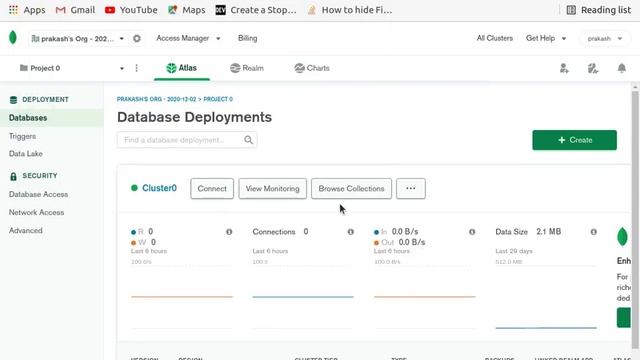640x360 pixels.
Task: Open the Maps bookmark
Action: 187,10
